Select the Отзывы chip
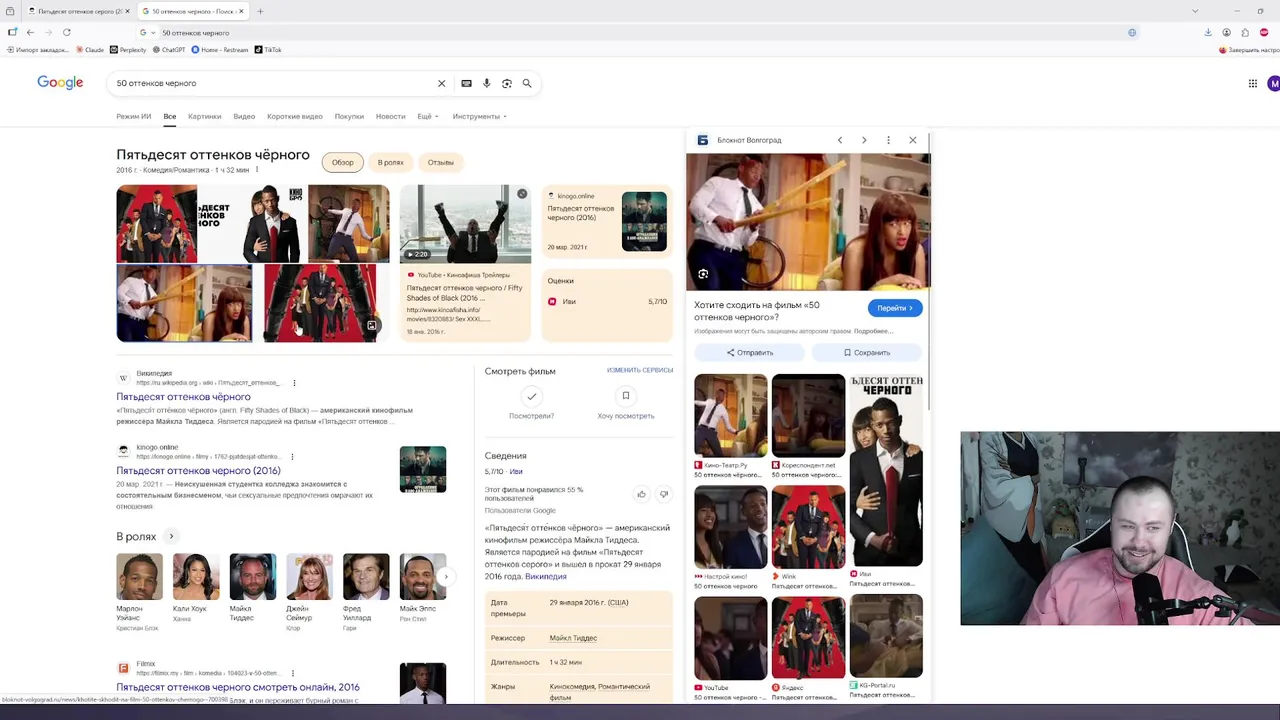This screenshot has height=720, width=1280. [x=441, y=162]
